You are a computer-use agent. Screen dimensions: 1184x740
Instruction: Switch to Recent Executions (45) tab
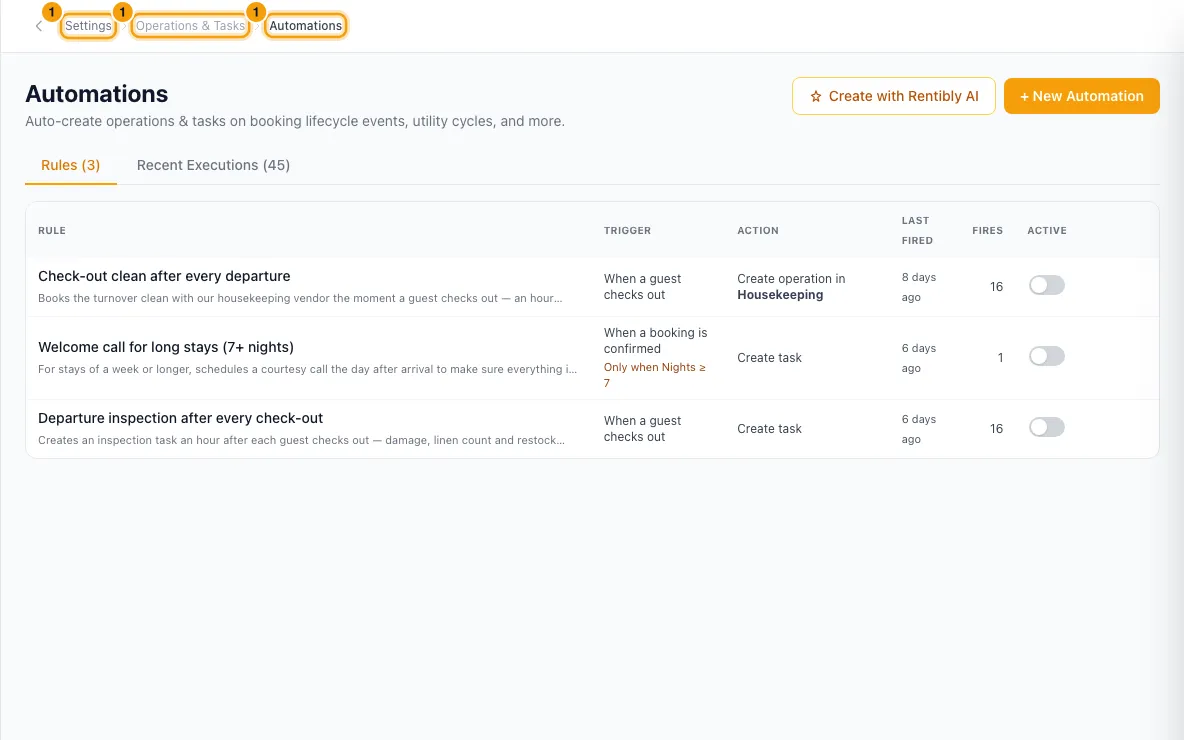(213, 165)
